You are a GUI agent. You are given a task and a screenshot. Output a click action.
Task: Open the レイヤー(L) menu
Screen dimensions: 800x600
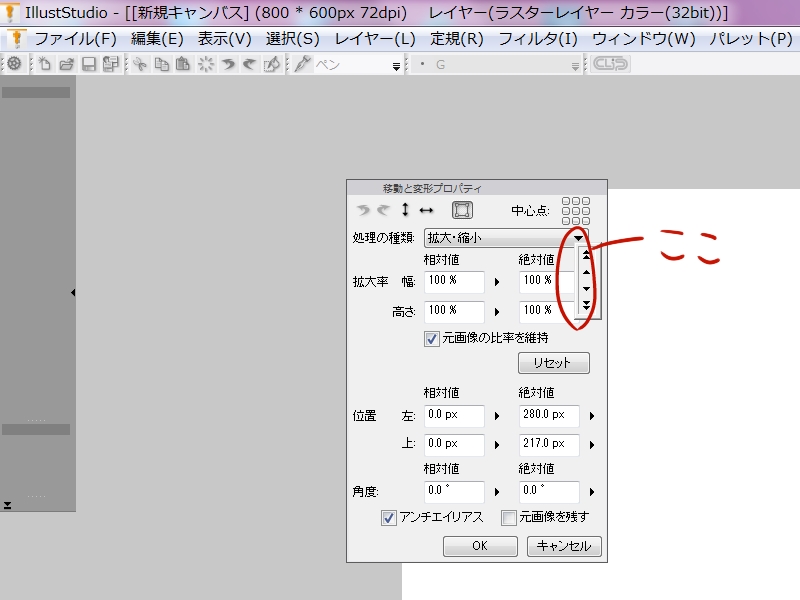tap(375, 39)
